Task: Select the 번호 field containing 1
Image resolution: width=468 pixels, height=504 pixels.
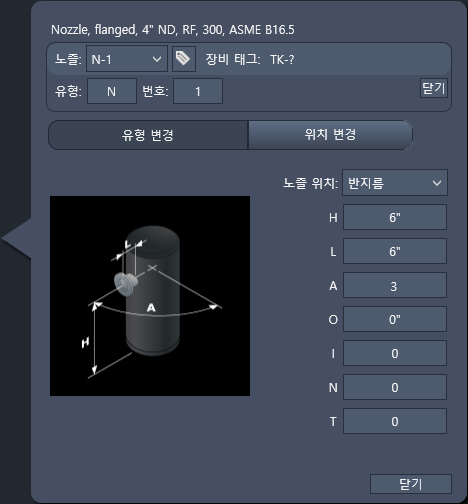Action: [198, 91]
